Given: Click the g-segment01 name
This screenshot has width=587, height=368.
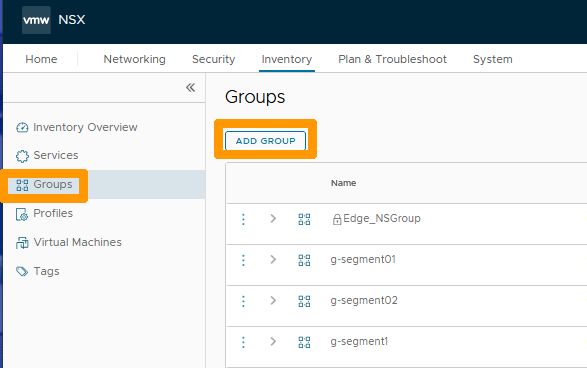Looking at the screenshot, I should tap(363, 259).
